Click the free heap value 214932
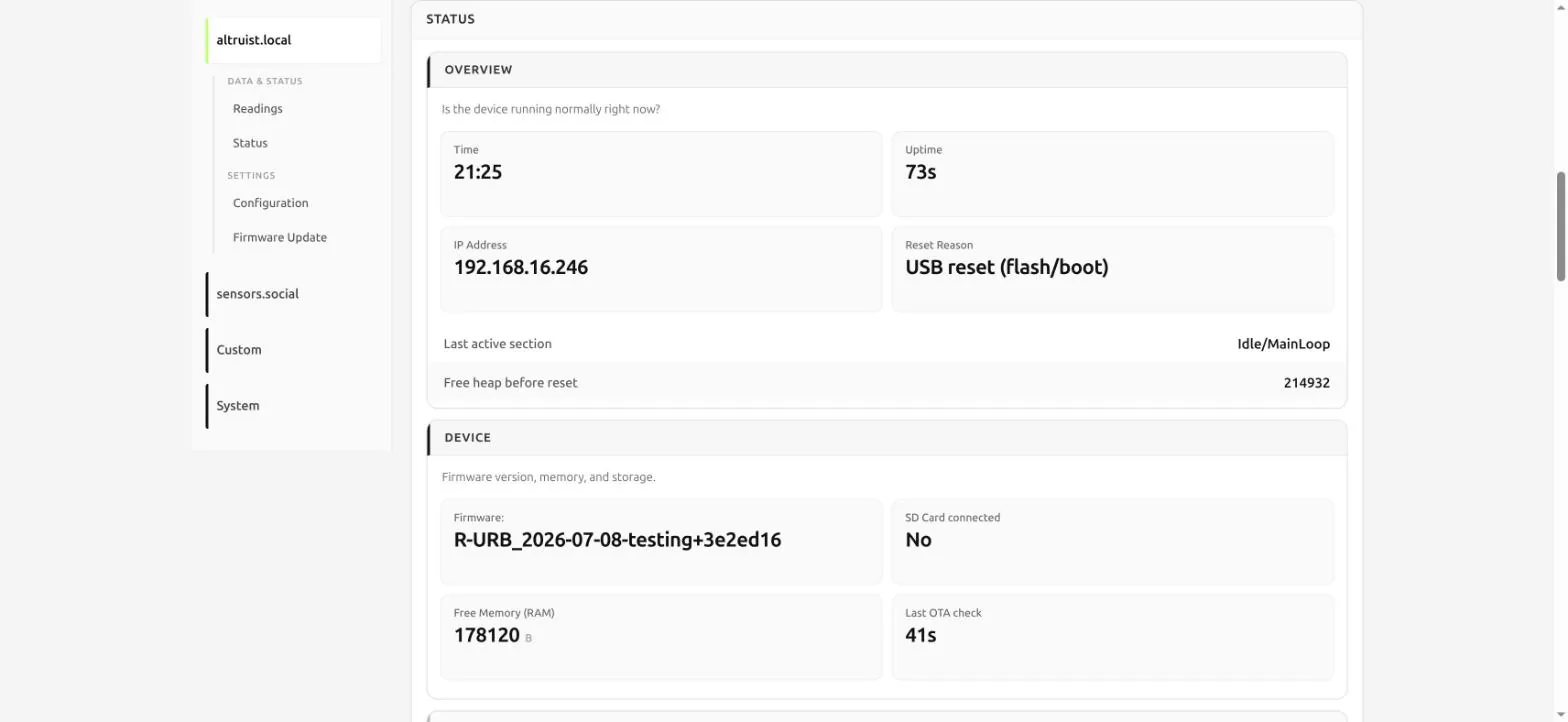Image resolution: width=1568 pixels, height=722 pixels. (1306, 383)
